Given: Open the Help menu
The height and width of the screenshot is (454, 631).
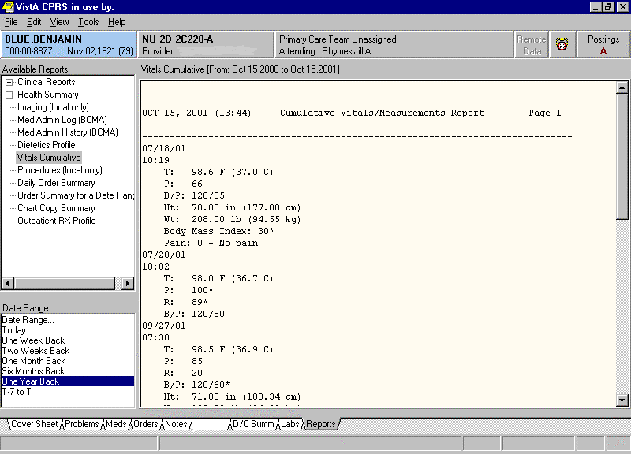Looking at the screenshot, I should [x=116, y=22].
